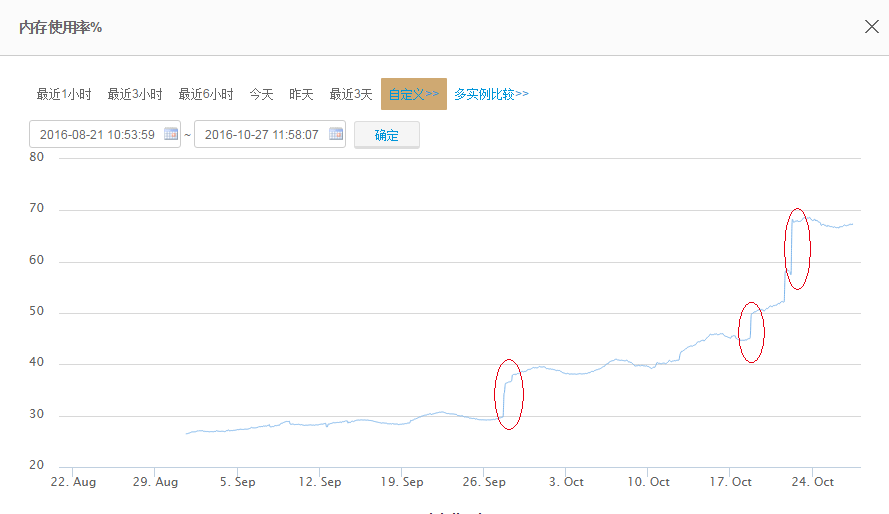The image size is (889, 514).
Task: Choose the 自定义 custom range tab
Action: pos(414,94)
